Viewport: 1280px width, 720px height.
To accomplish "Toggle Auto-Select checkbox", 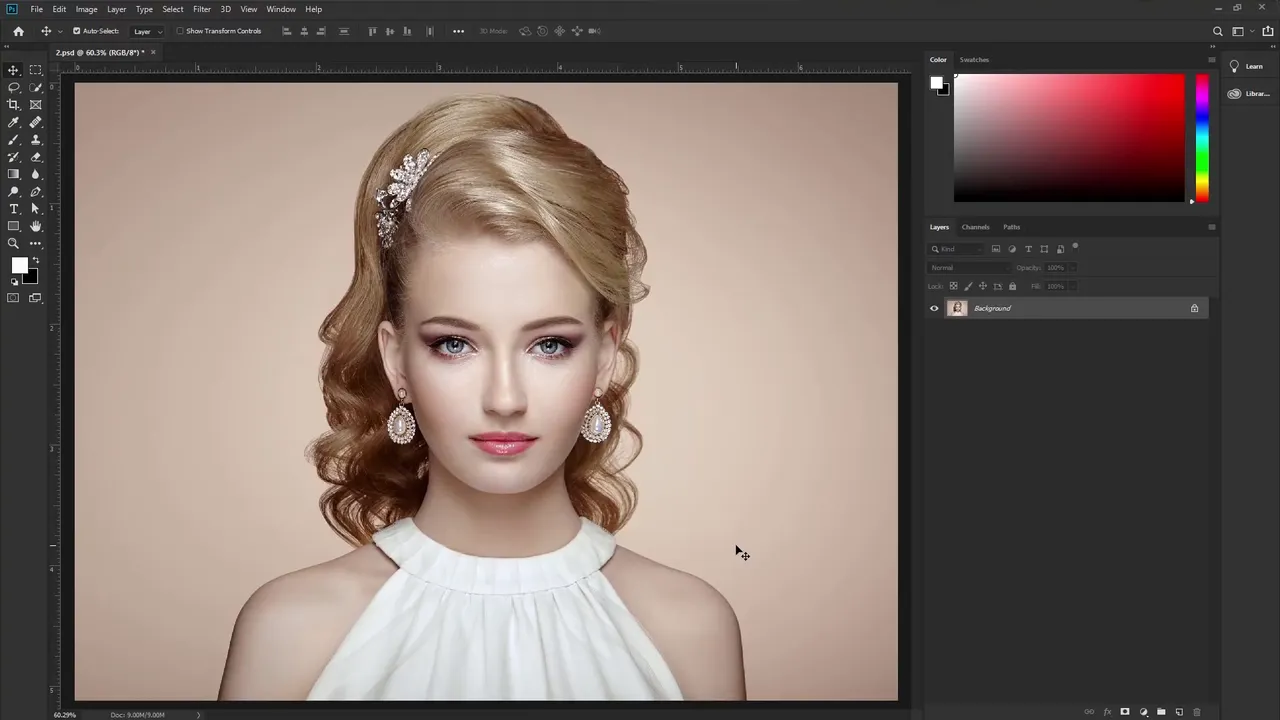I will click(x=76, y=31).
